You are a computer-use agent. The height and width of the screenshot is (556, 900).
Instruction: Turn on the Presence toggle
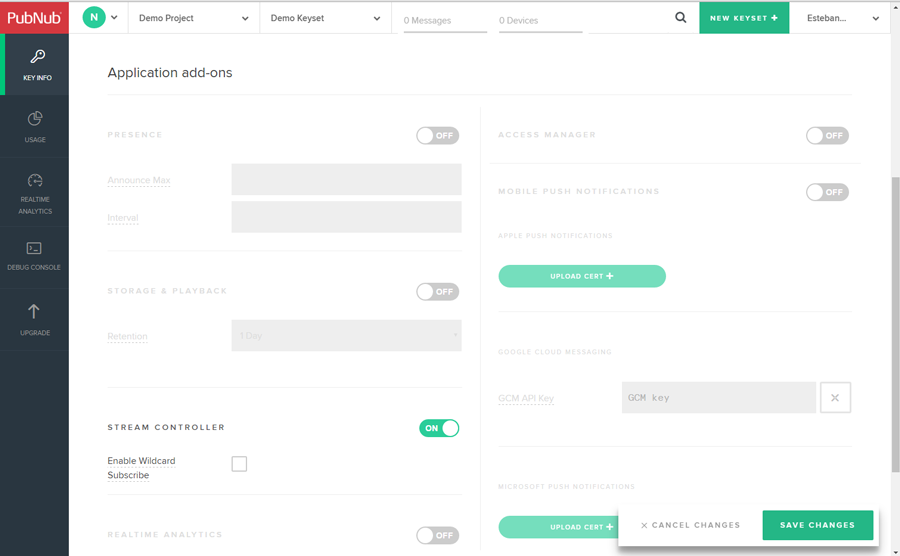coord(437,136)
